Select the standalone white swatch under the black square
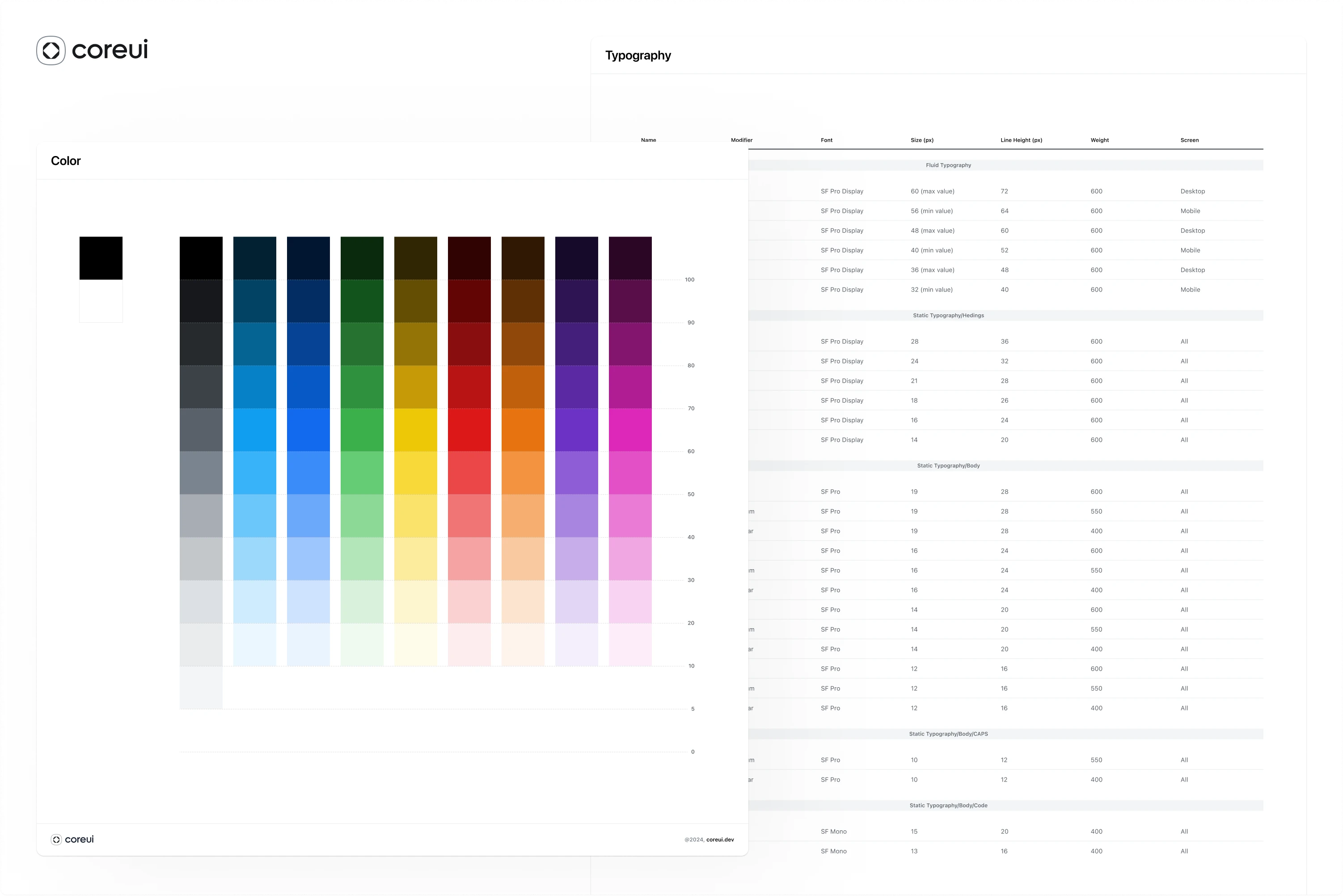 click(x=101, y=301)
